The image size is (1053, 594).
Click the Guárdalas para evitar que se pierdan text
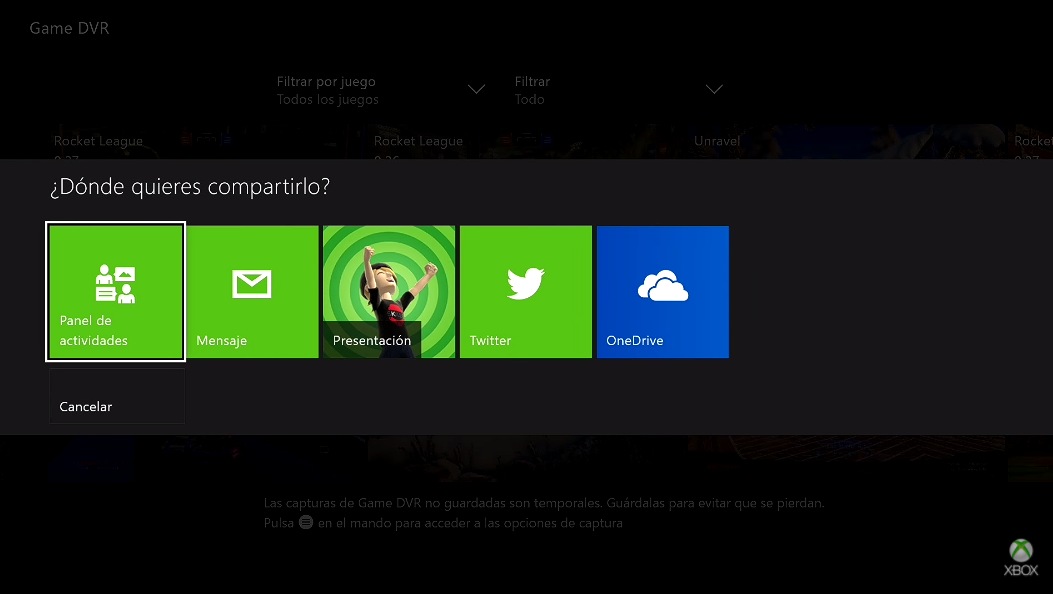coord(715,503)
